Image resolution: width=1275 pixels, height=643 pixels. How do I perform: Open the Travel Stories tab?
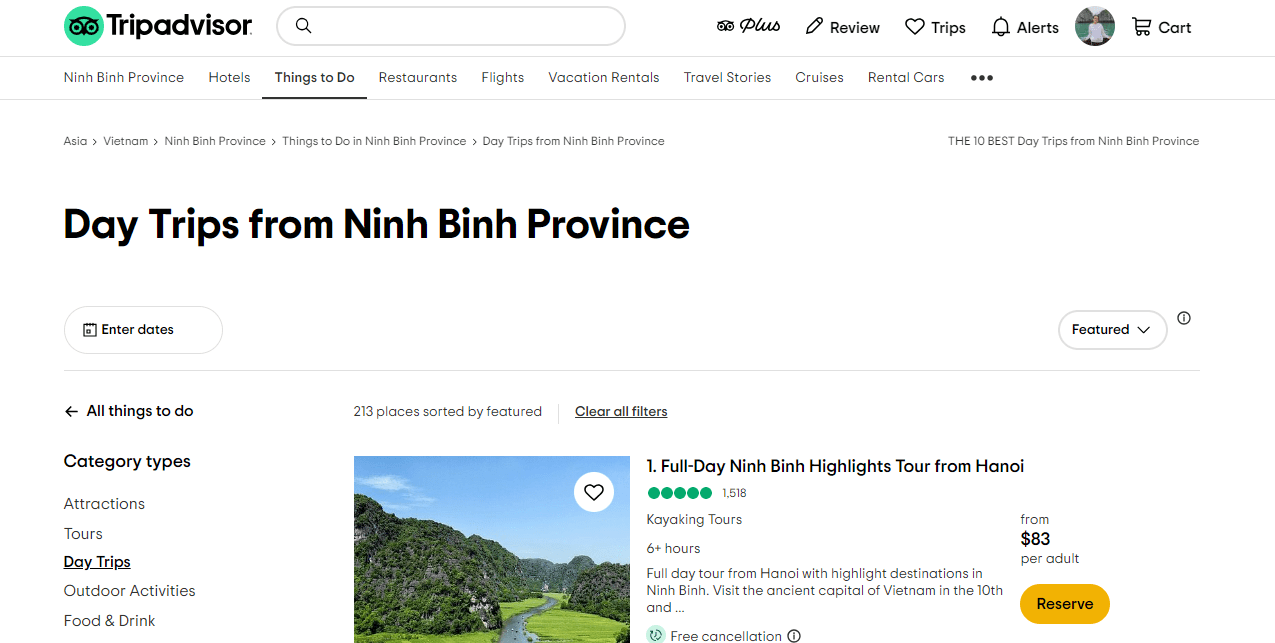point(727,78)
